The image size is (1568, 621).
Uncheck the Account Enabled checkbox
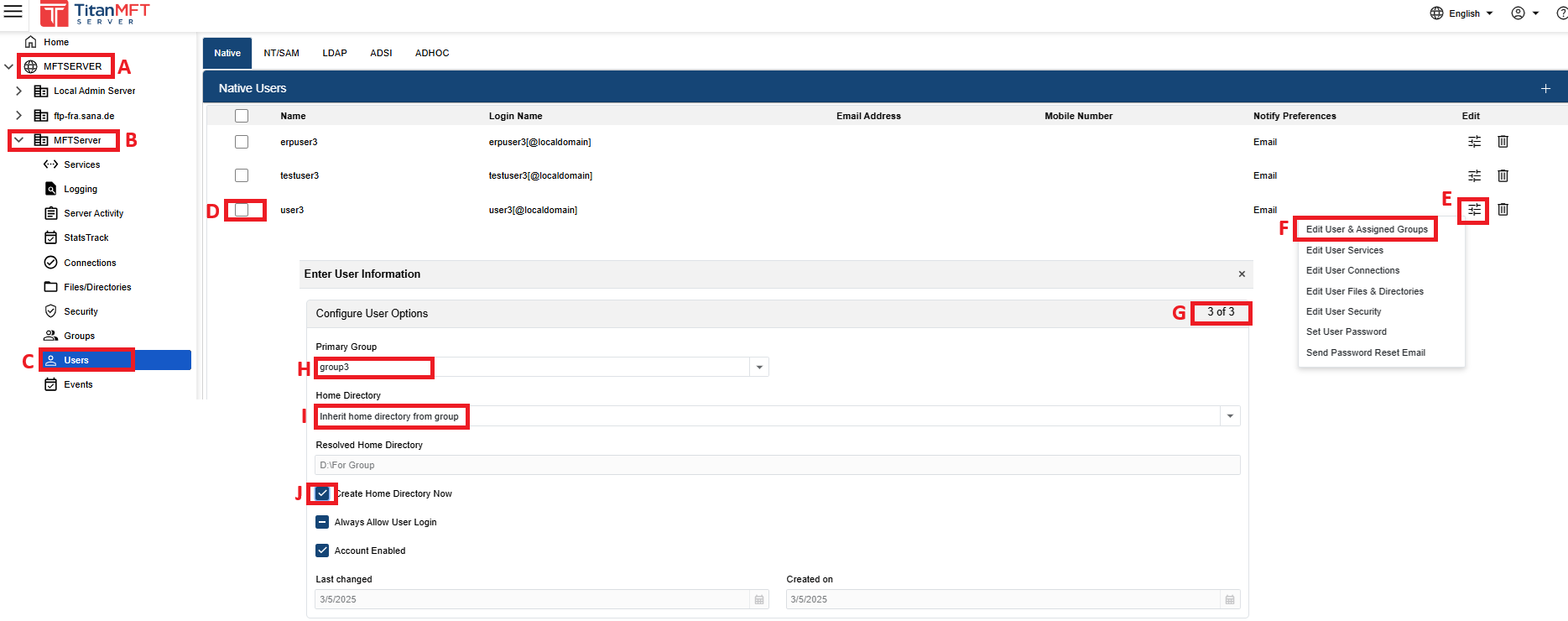coord(322,551)
